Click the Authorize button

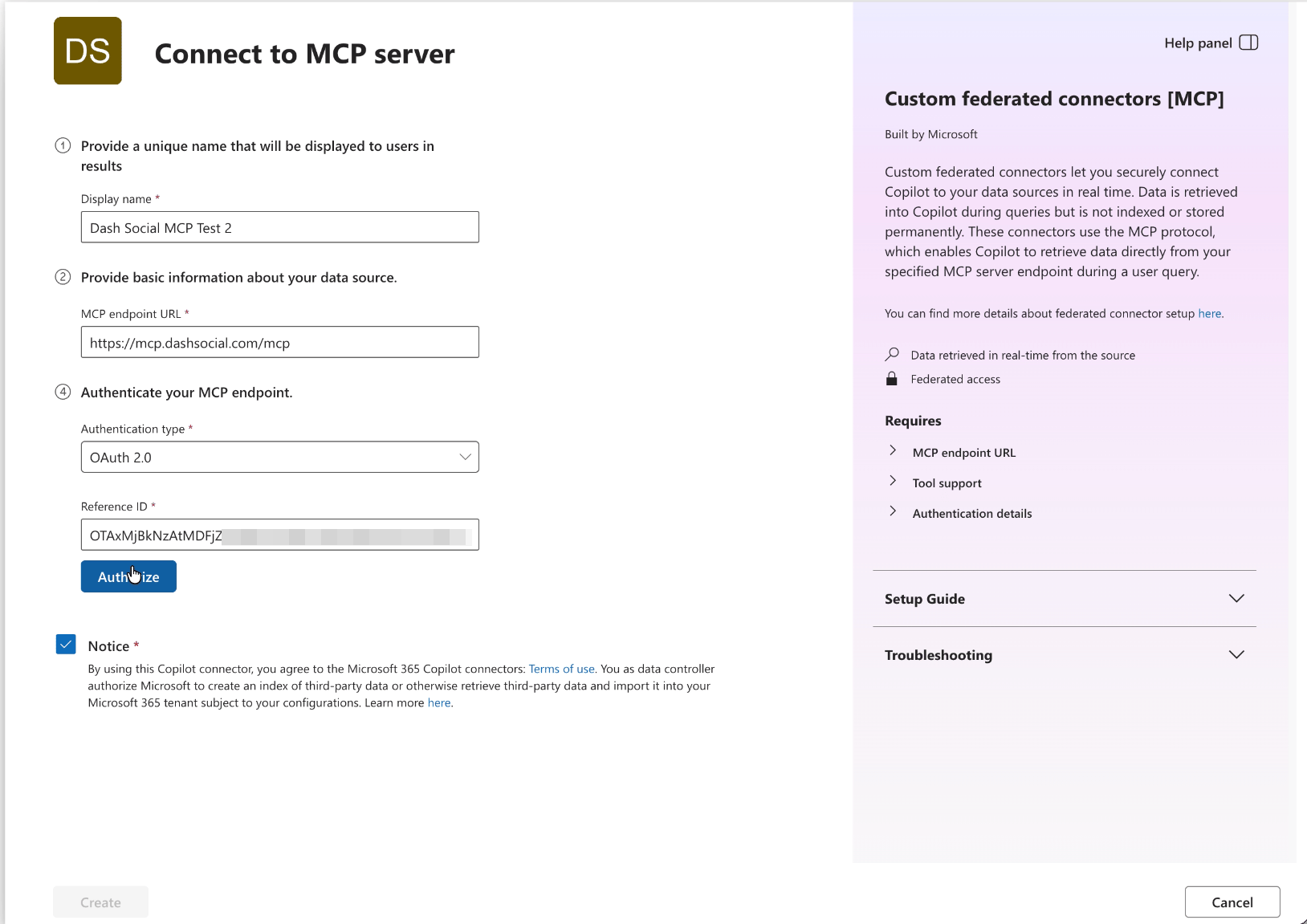click(128, 576)
